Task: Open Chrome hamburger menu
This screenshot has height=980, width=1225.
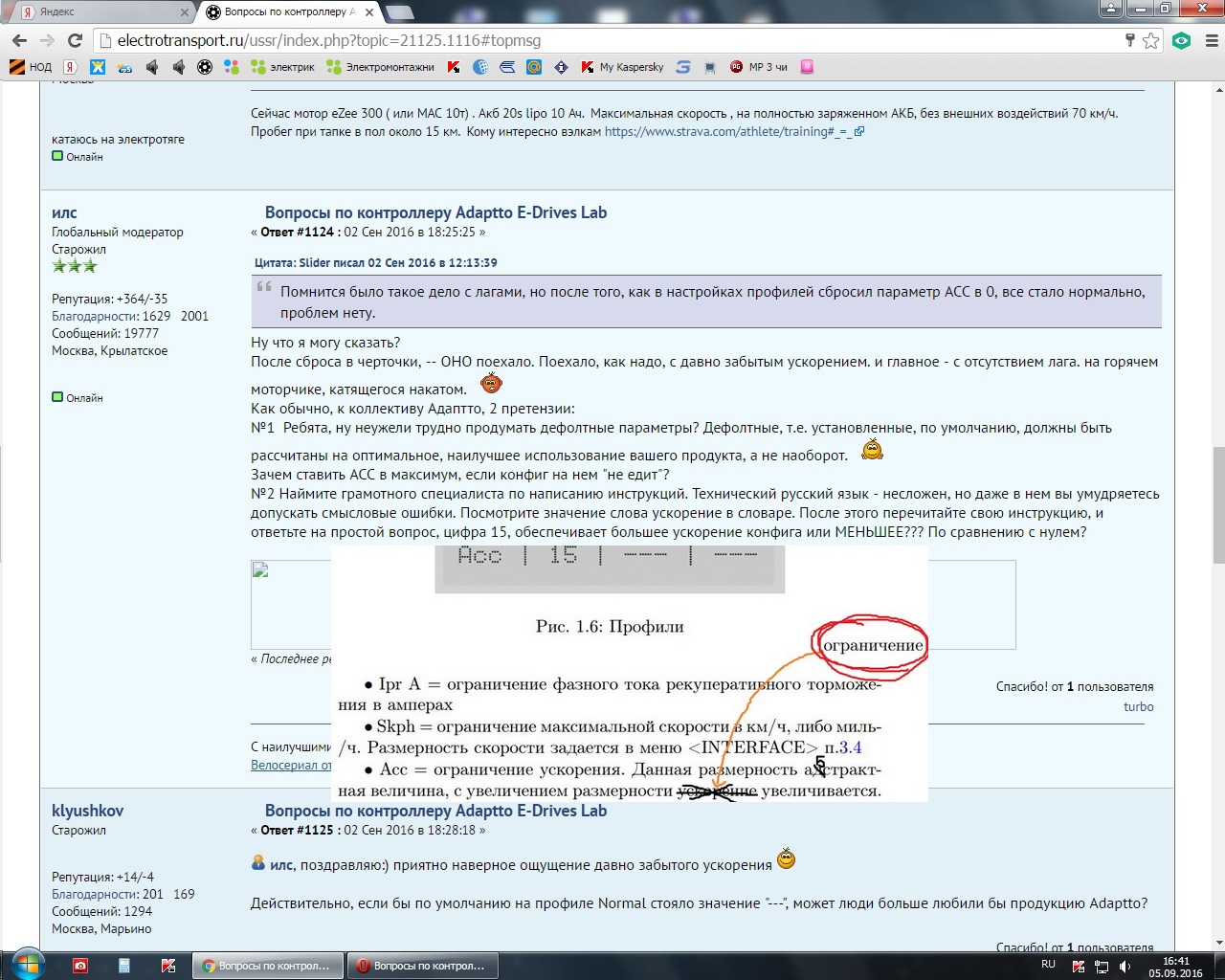Action: click(1212, 40)
